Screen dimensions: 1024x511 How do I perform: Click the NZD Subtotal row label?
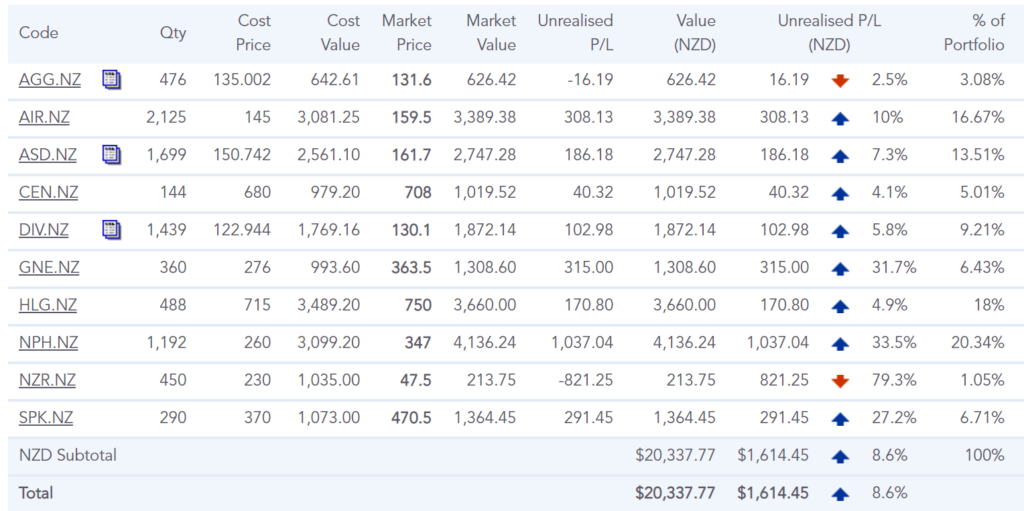coord(68,455)
